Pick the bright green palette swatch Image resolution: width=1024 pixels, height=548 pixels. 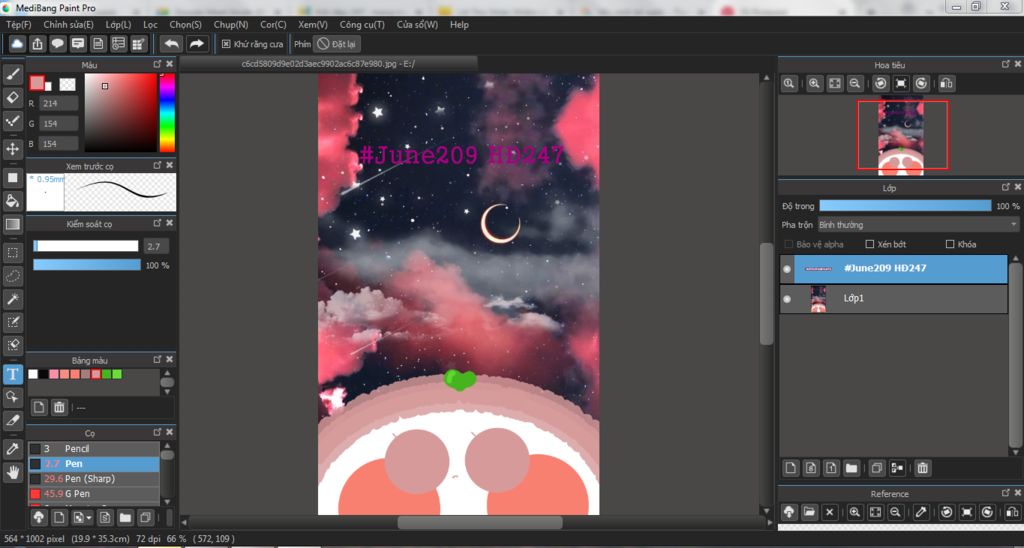coord(117,374)
